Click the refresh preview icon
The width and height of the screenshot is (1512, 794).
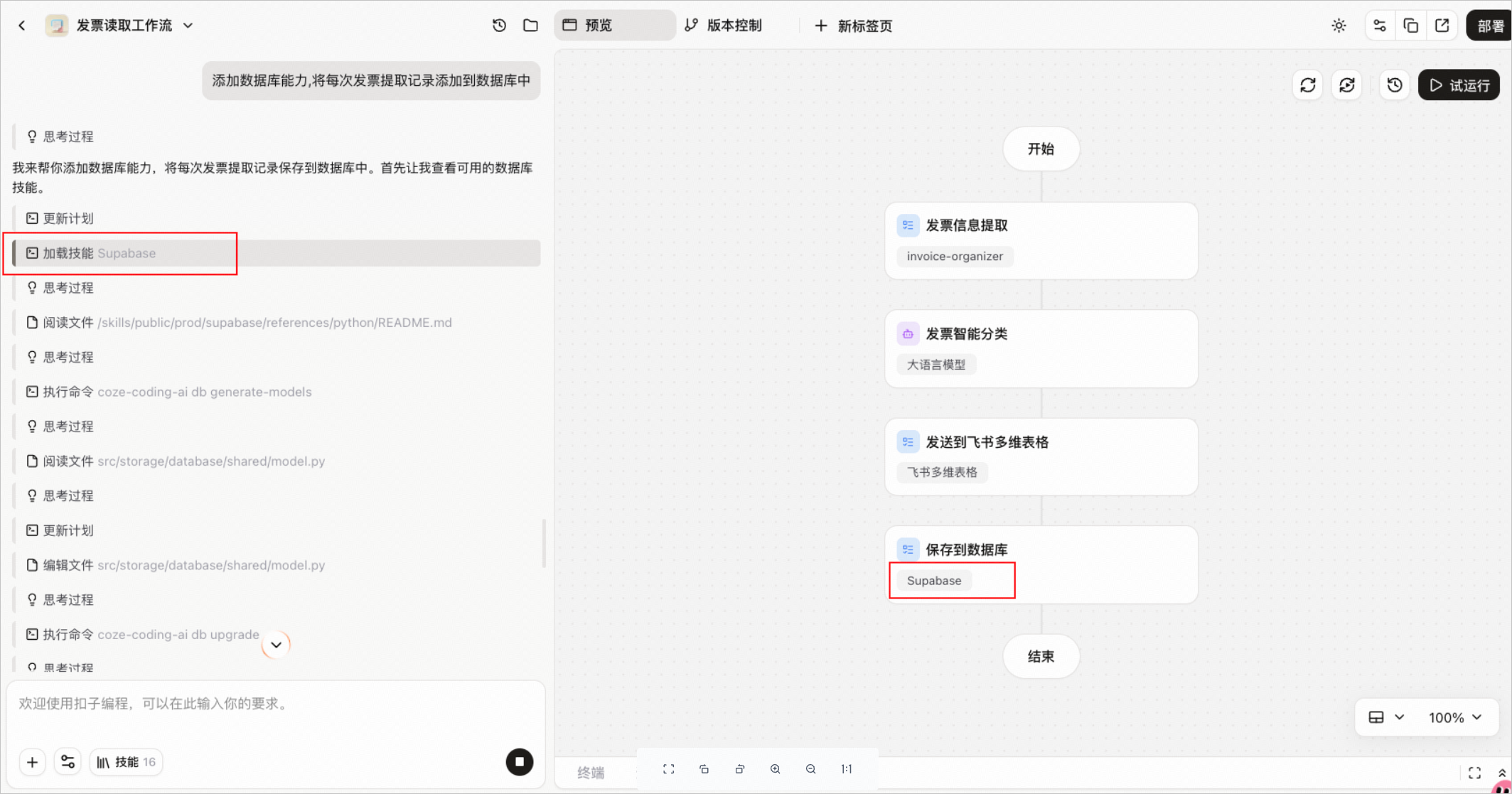click(1307, 85)
